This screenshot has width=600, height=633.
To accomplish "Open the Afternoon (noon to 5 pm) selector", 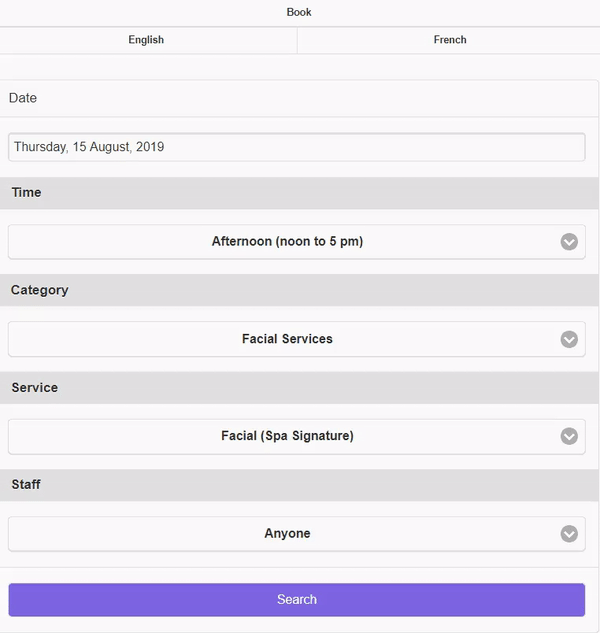I will pyautogui.click(x=297, y=242).
